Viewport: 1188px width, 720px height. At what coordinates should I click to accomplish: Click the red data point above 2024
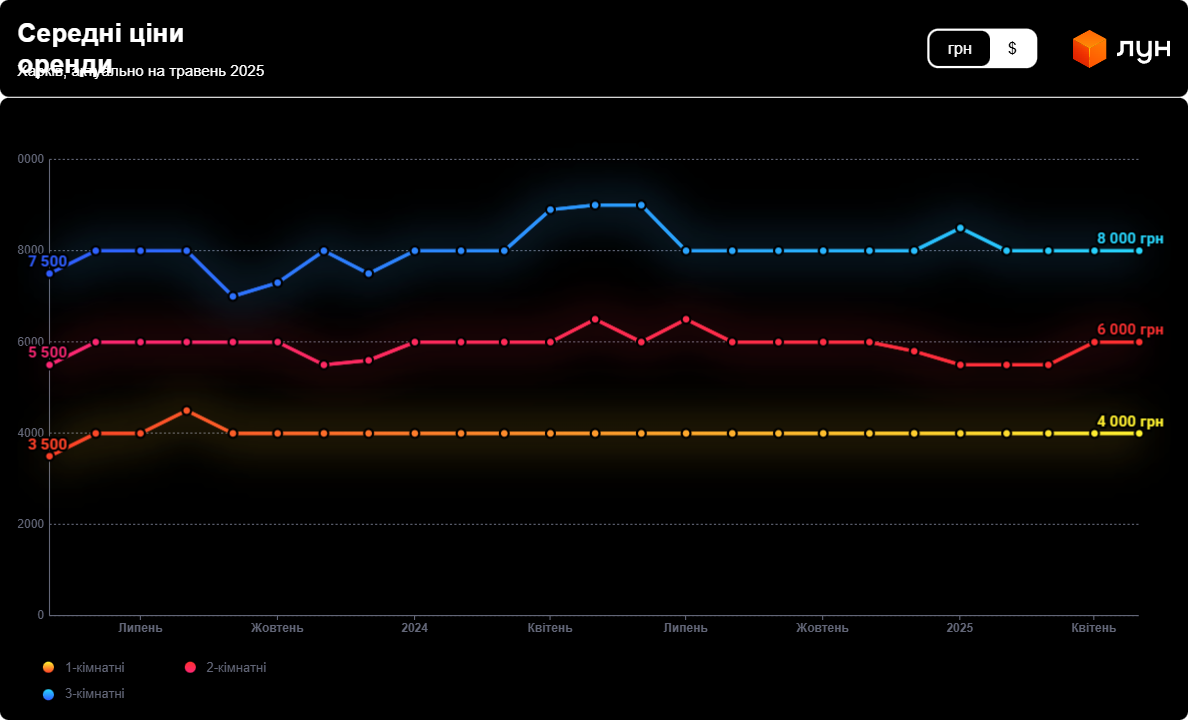[x=414, y=342]
